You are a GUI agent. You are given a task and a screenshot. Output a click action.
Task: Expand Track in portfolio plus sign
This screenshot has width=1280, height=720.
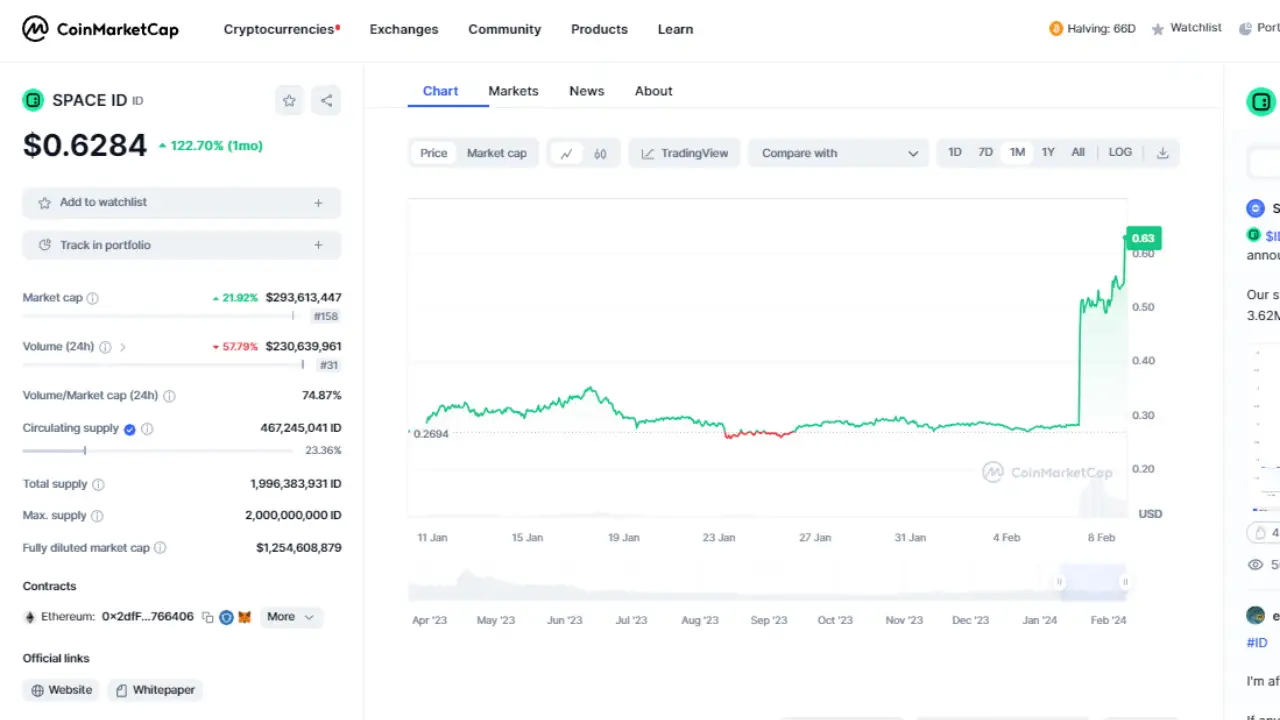(318, 245)
